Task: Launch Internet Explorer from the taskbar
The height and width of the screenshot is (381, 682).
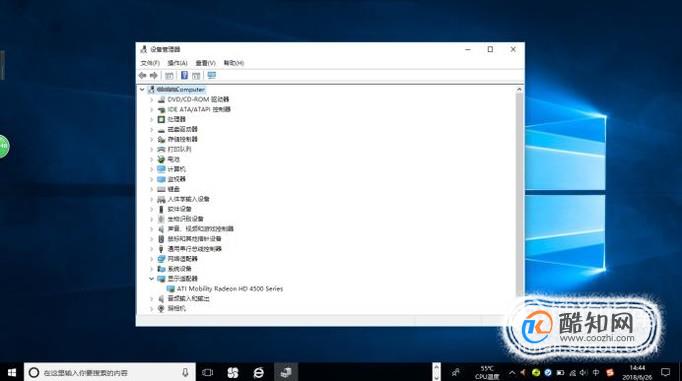Action: click(x=259, y=372)
